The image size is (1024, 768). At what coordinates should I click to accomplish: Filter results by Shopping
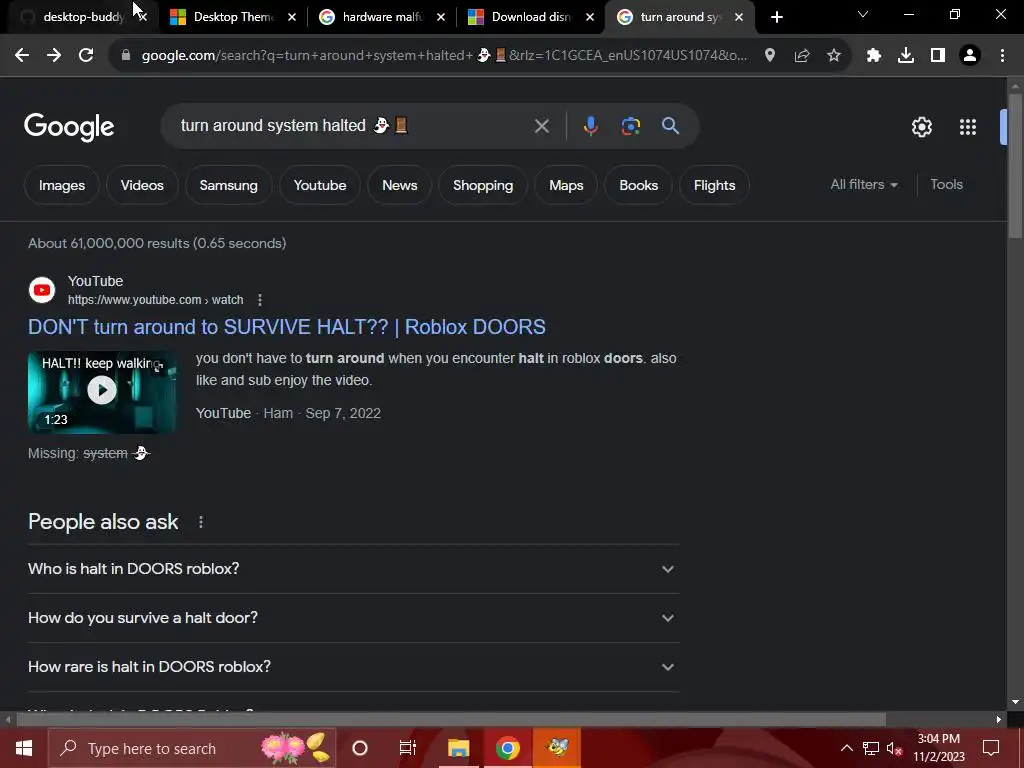483,185
